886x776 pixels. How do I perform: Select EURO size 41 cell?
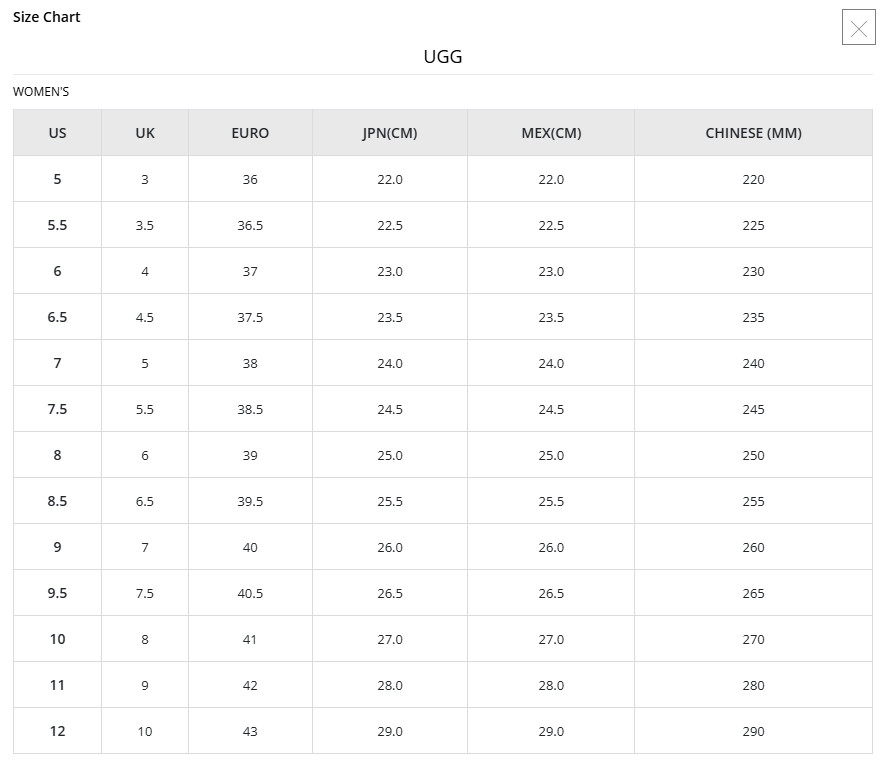[x=250, y=639]
